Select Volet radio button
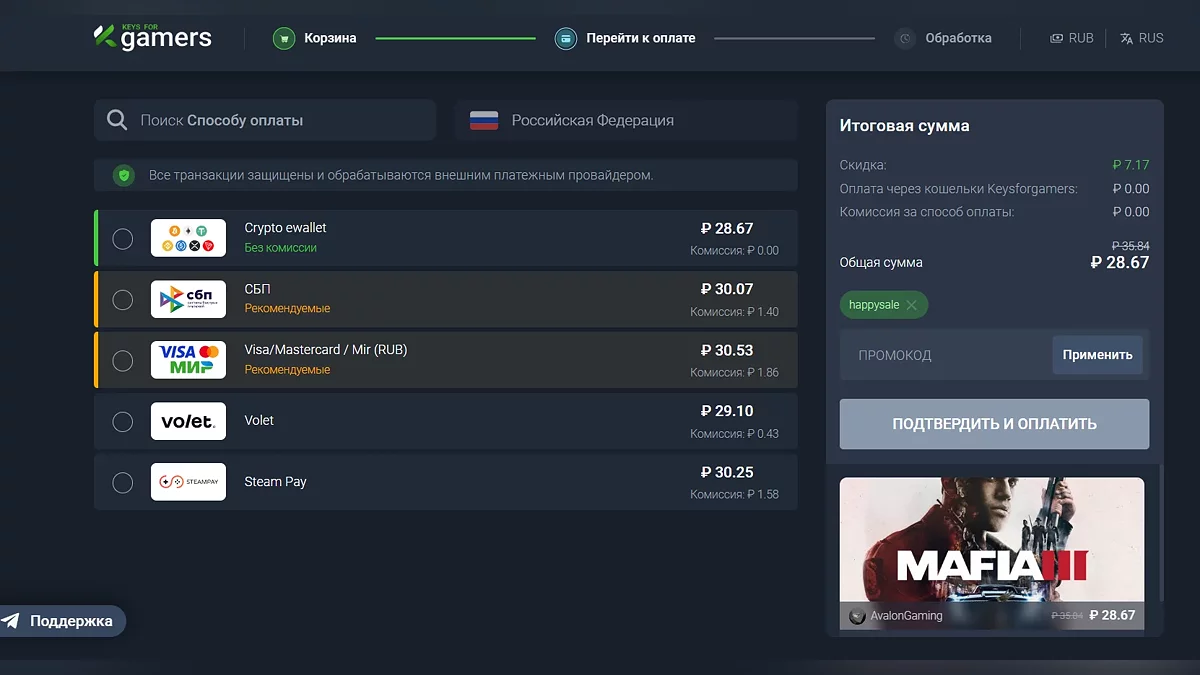The width and height of the screenshot is (1200, 675). [x=122, y=421]
